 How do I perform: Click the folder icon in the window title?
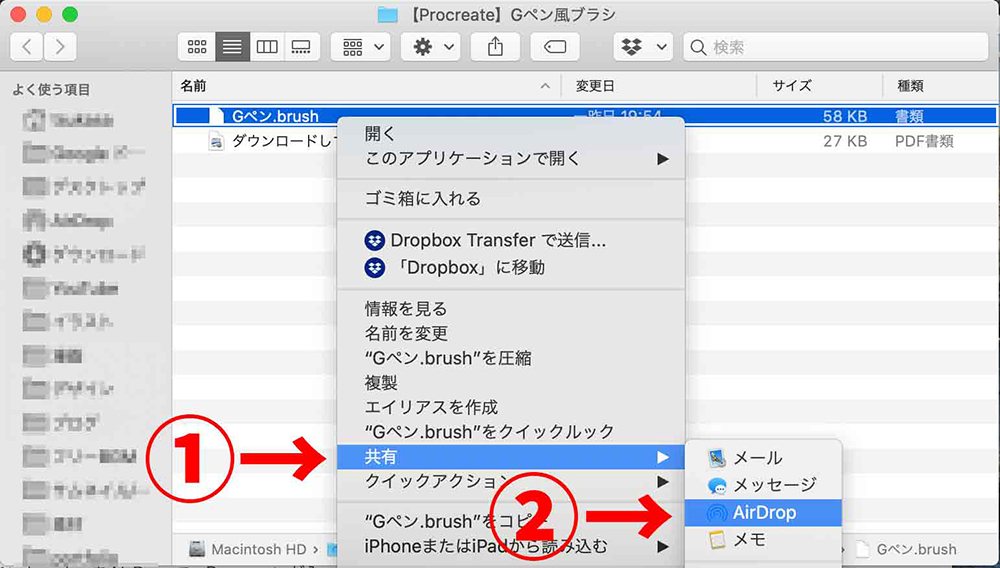pyautogui.click(x=387, y=14)
